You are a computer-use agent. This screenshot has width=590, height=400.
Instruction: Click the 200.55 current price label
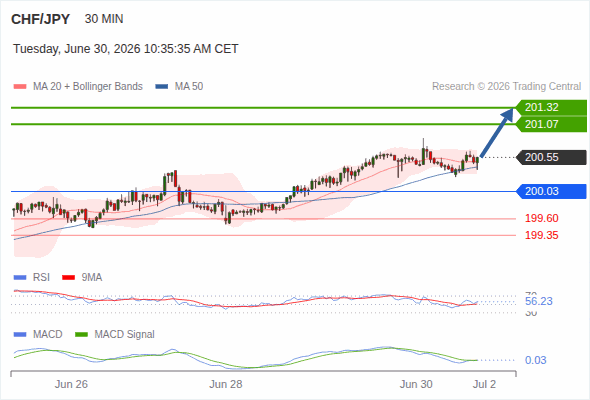[x=551, y=157]
